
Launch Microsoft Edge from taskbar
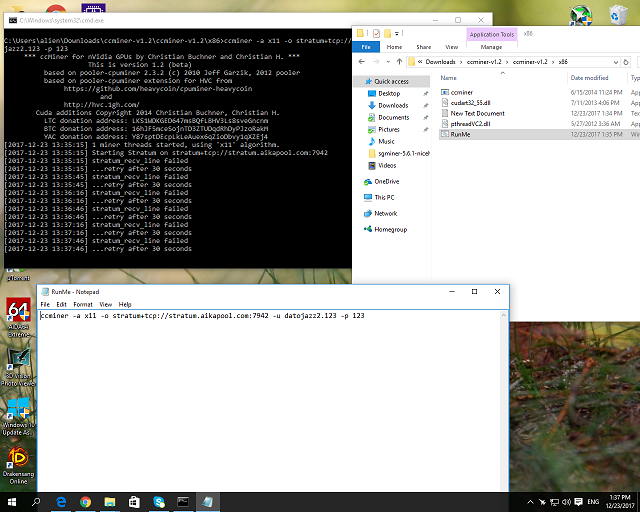pos(61,502)
